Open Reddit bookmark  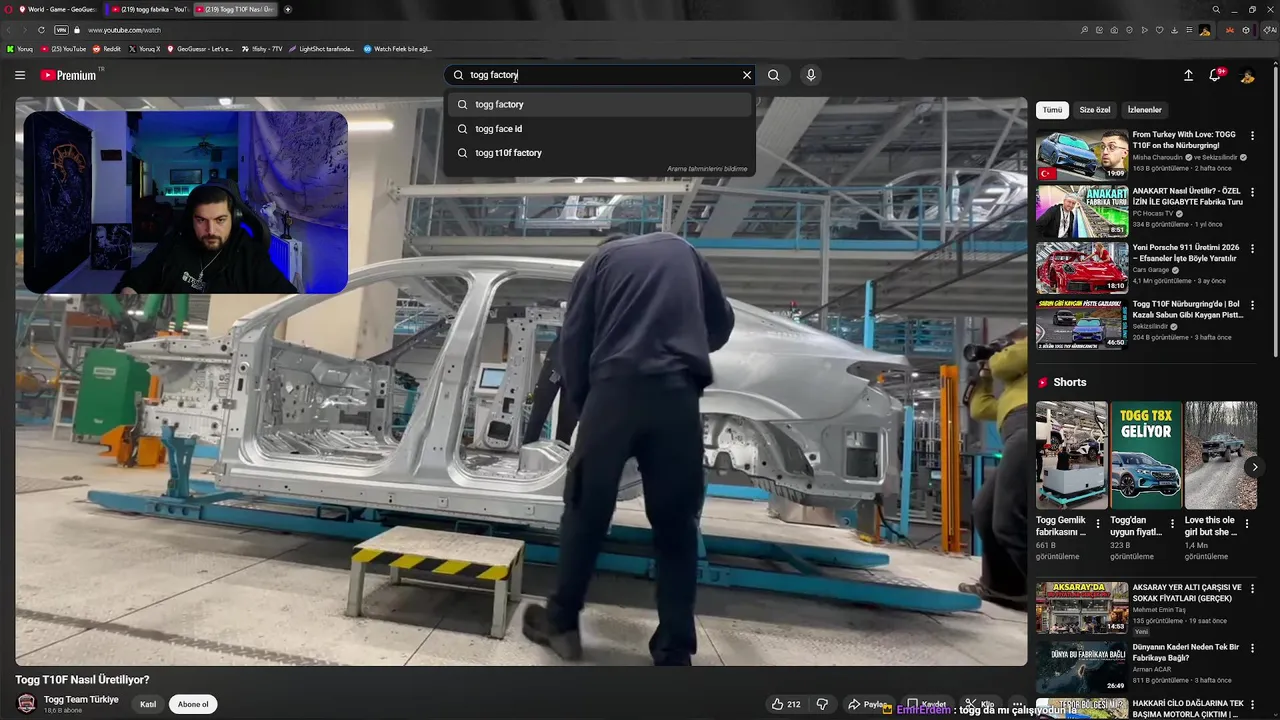108,49
